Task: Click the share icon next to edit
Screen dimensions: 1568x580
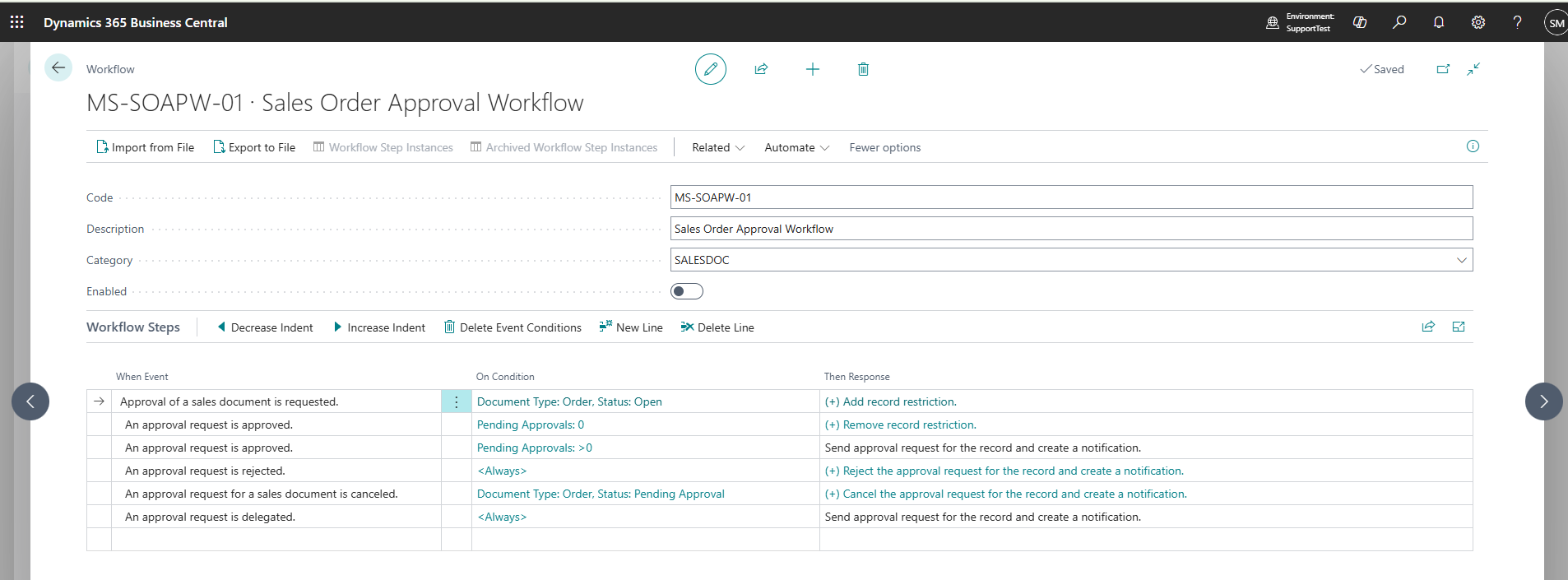Action: 762,69
